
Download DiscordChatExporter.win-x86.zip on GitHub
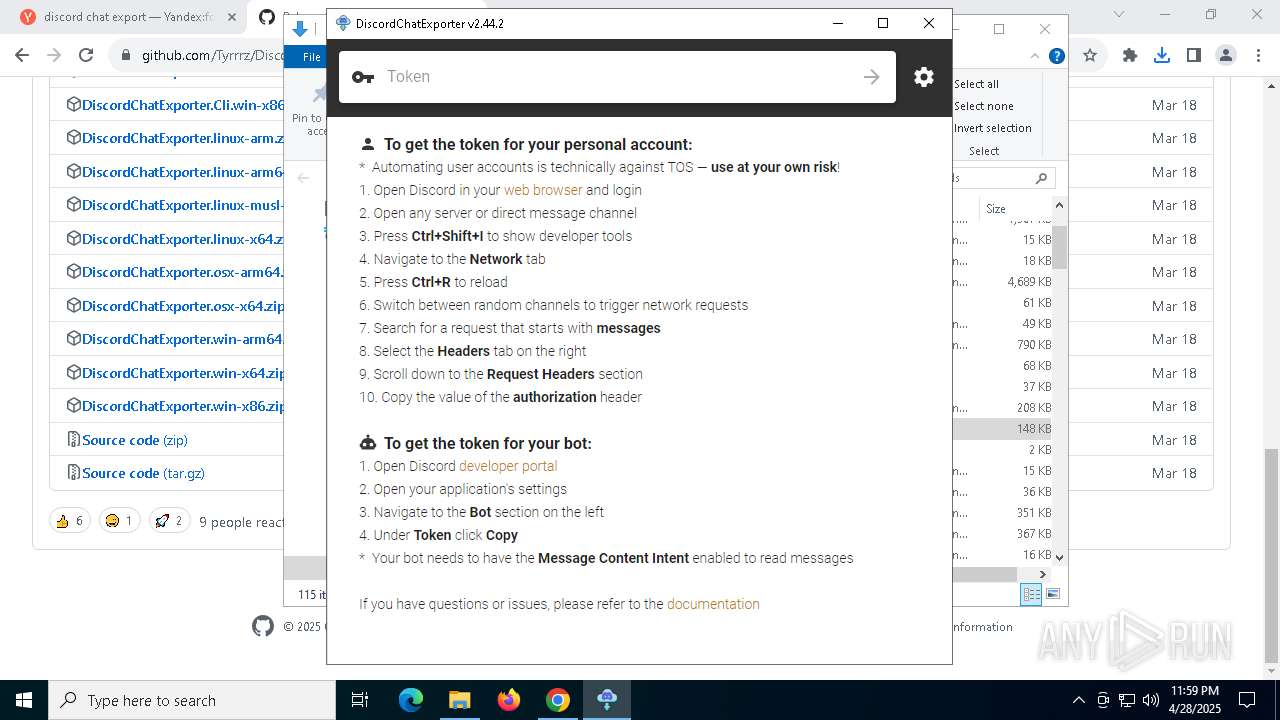click(x=183, y=406)
